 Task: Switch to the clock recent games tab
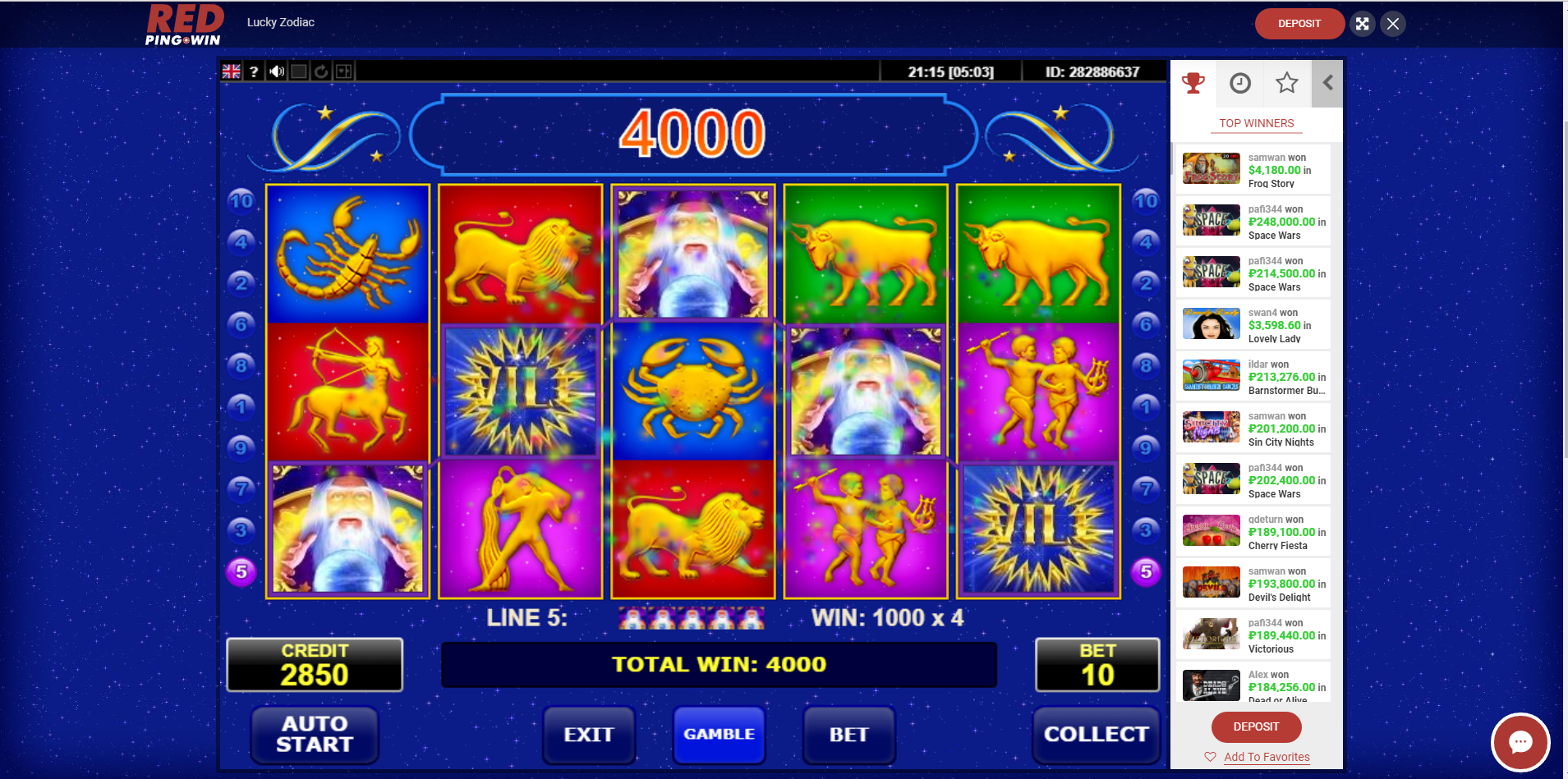[x=1239, y=83]
